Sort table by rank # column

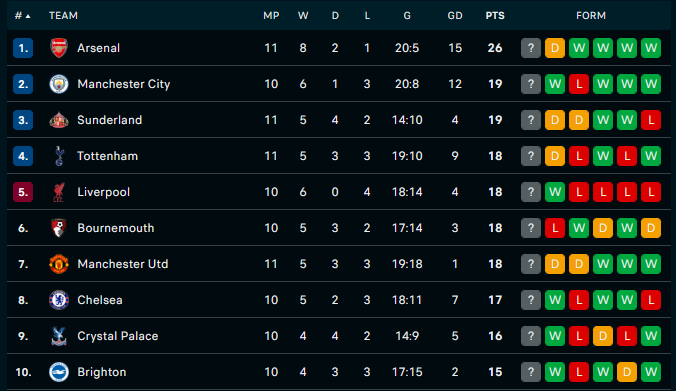coord(22,16)
